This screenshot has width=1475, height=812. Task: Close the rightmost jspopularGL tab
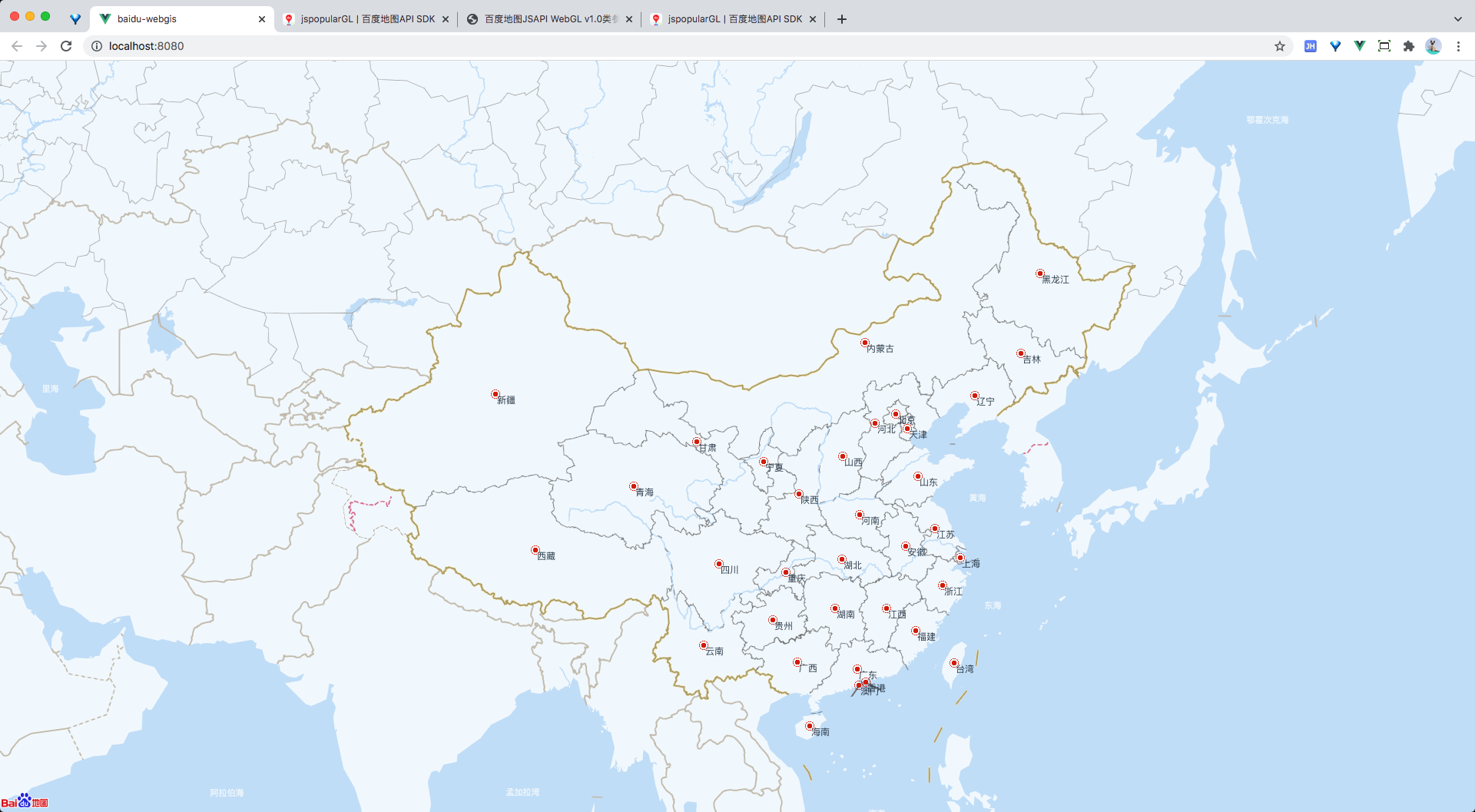click(813, 18)
